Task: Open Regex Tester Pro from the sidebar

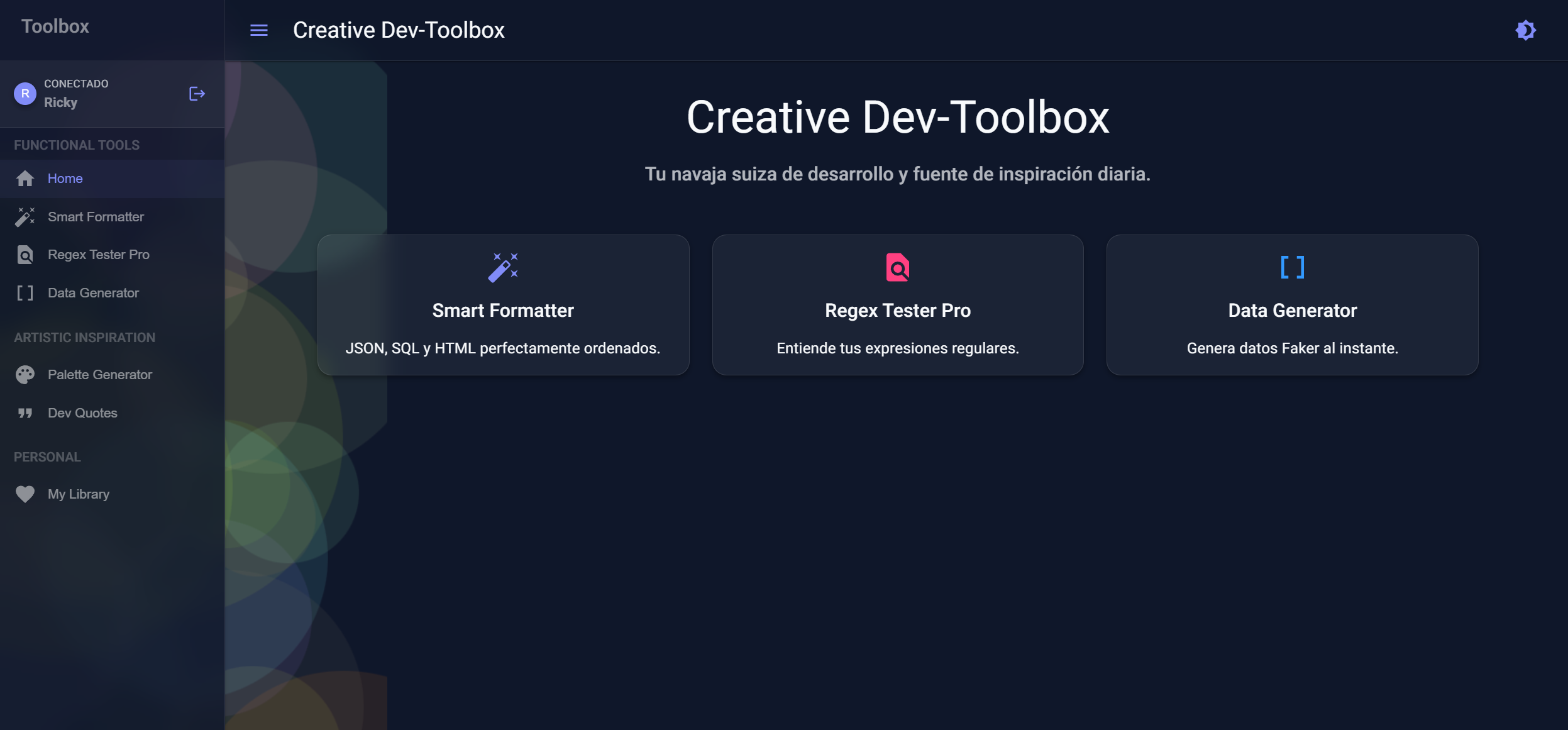Action: 112,255
